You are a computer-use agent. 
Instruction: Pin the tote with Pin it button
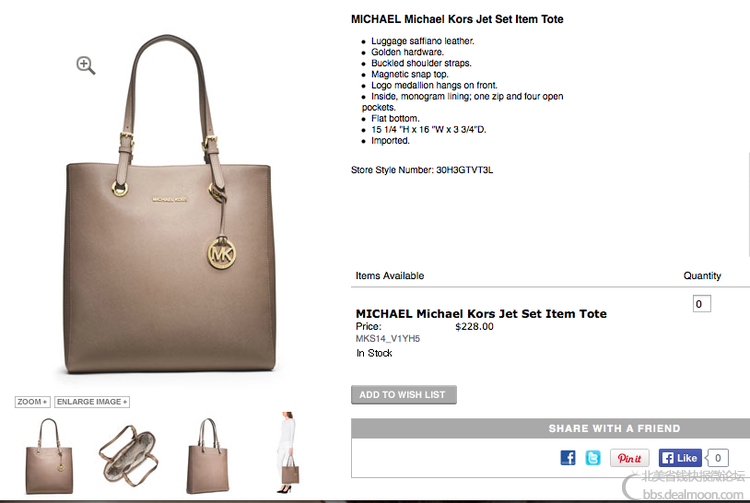629,458
